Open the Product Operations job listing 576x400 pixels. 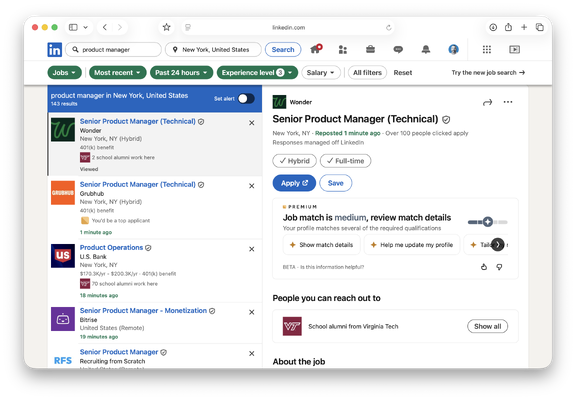click(x=111, y=248)
